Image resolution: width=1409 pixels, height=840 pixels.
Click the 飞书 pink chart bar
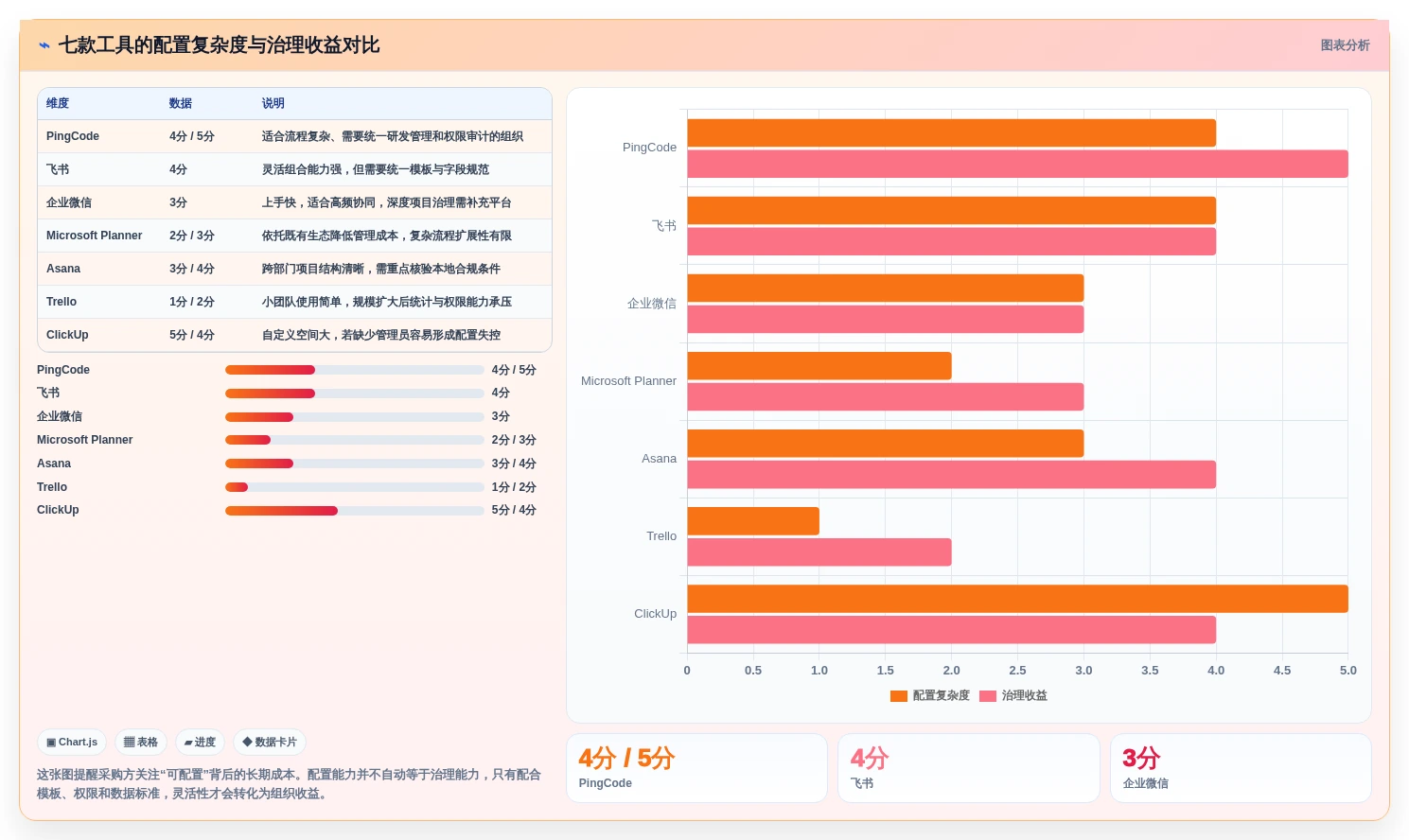tap(951, 241)
